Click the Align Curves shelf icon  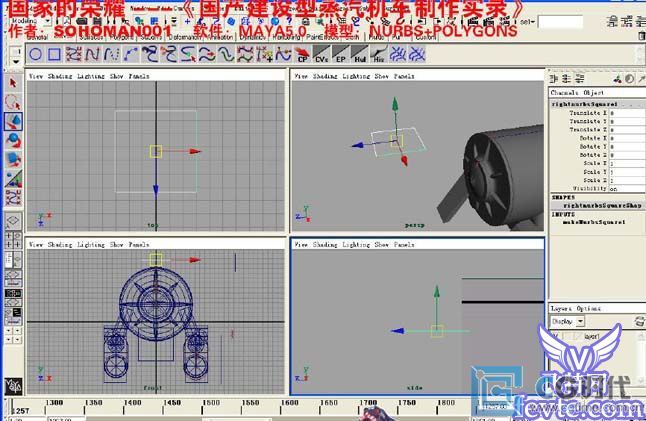[x=189, y=54]
